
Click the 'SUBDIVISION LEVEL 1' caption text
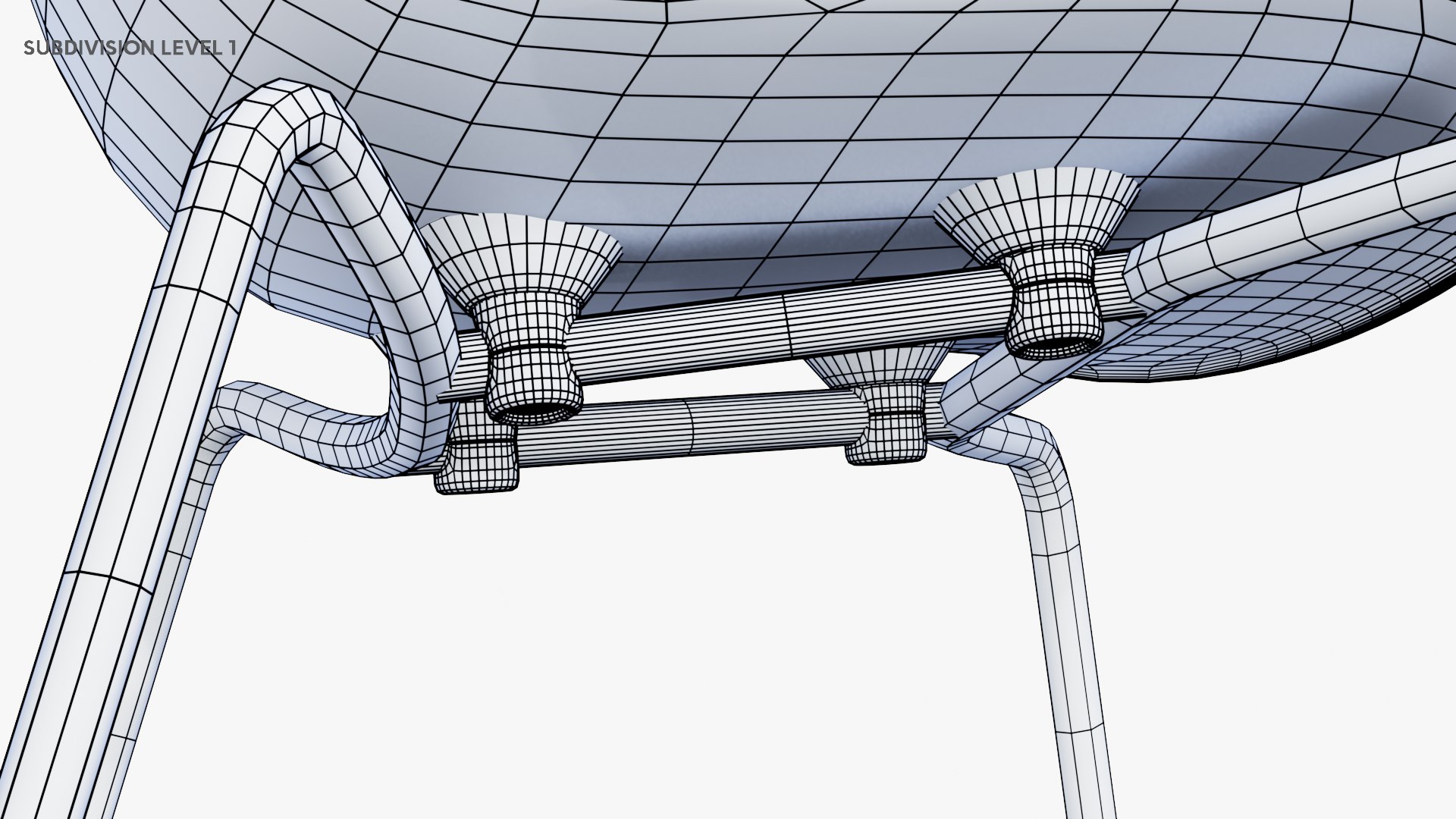(130, 48)
